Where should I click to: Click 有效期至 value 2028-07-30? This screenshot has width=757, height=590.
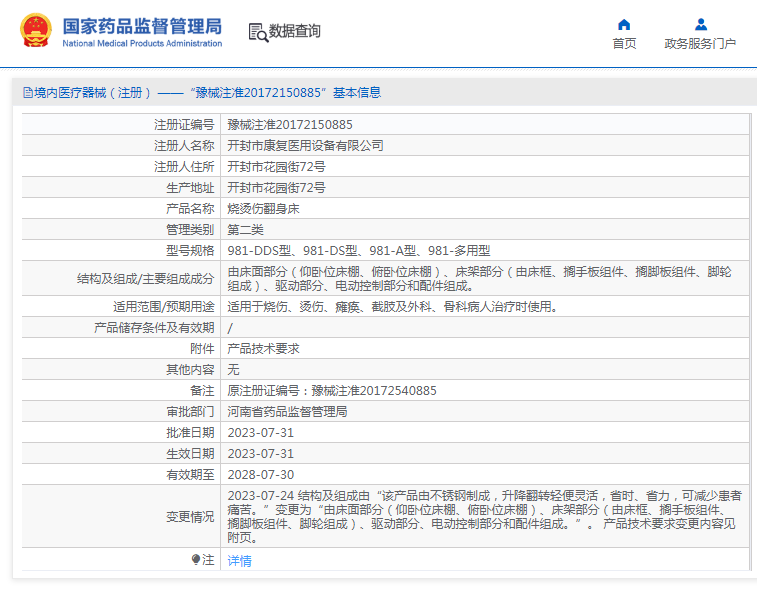[x=261, y=475]
